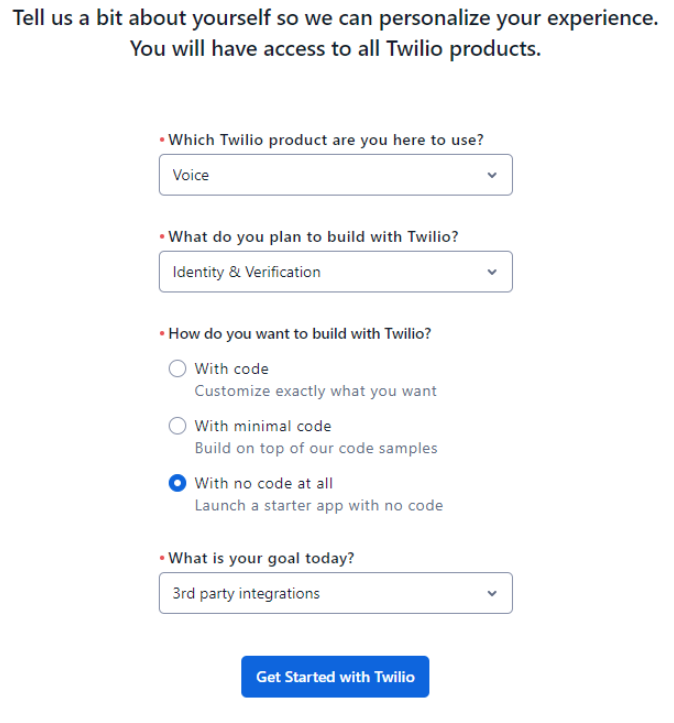This screenshot has width=674, height=723.
Task: Select the With code radio button
Action: click(177, 369)
